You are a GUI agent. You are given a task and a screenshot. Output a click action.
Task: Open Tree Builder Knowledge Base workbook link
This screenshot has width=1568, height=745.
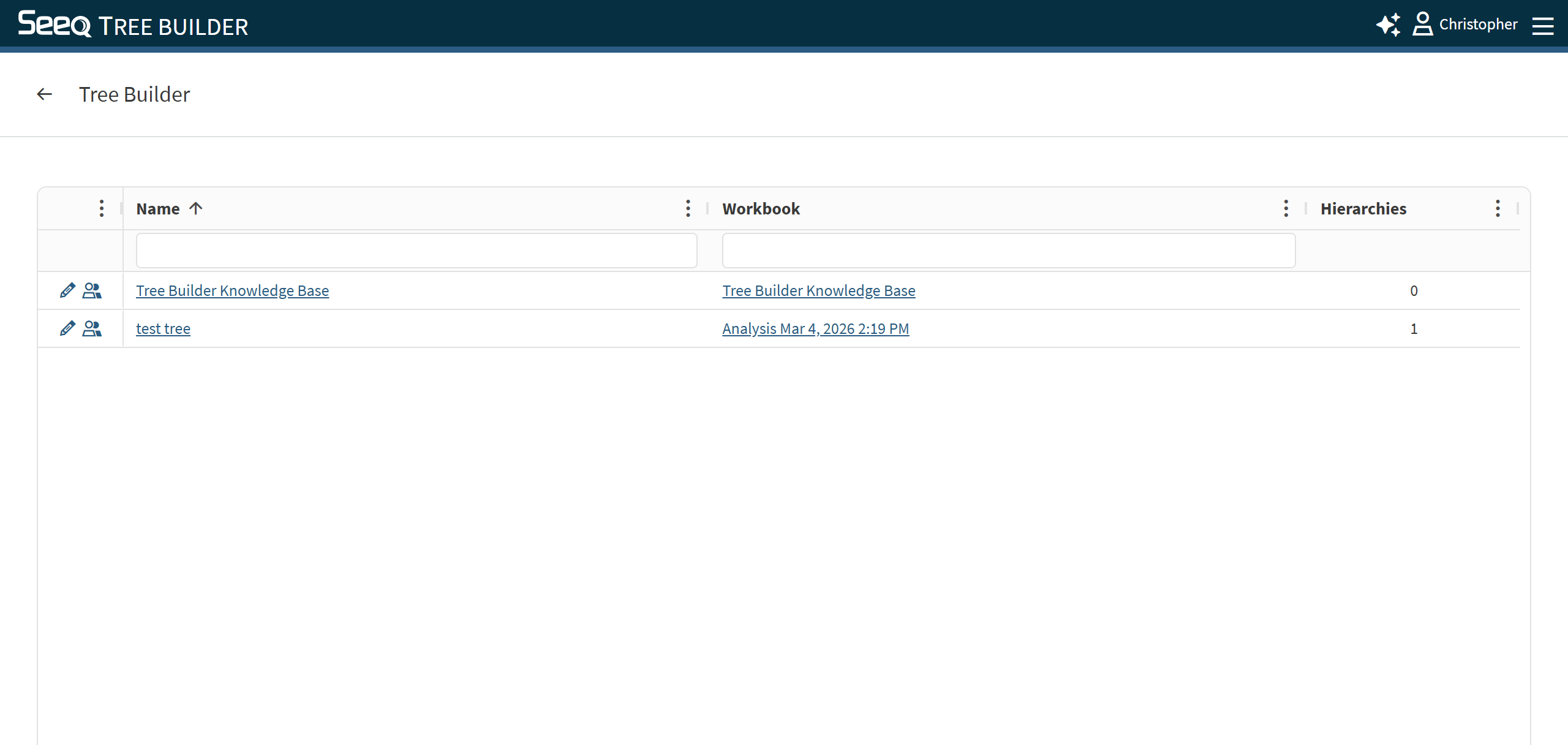click(x=818, y=291)
